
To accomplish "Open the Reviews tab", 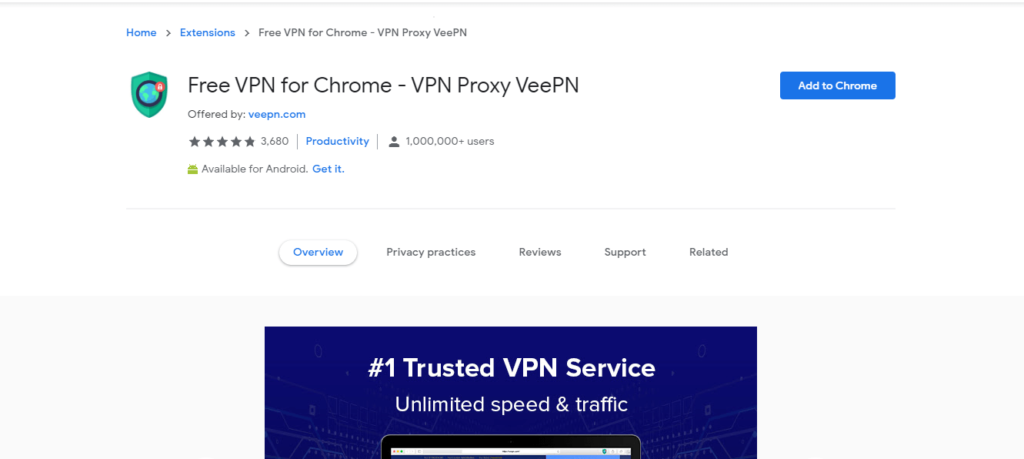I will point(540,252).
